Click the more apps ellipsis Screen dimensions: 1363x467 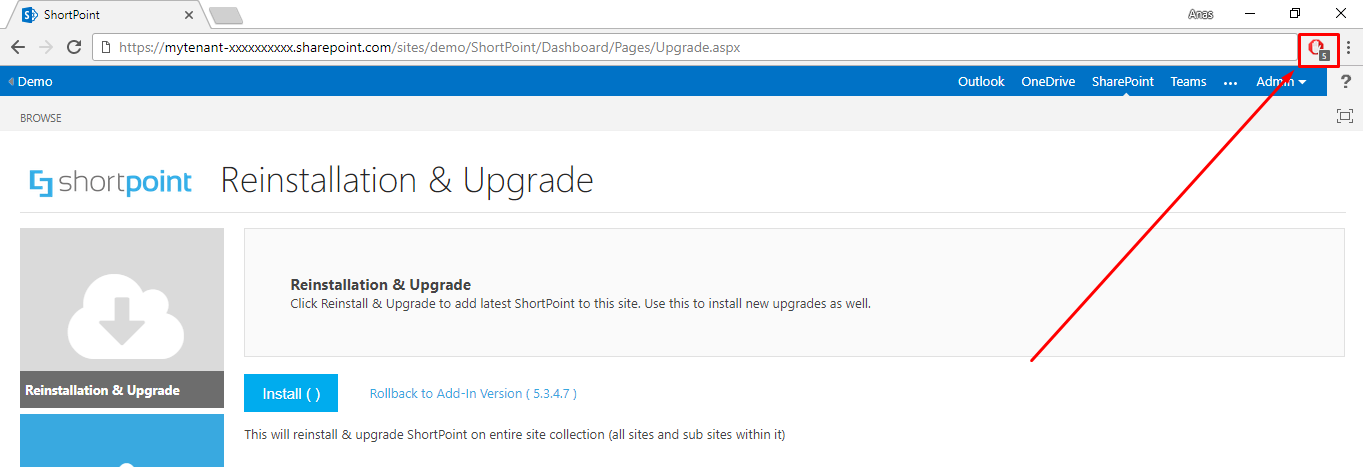(1231, 83)
